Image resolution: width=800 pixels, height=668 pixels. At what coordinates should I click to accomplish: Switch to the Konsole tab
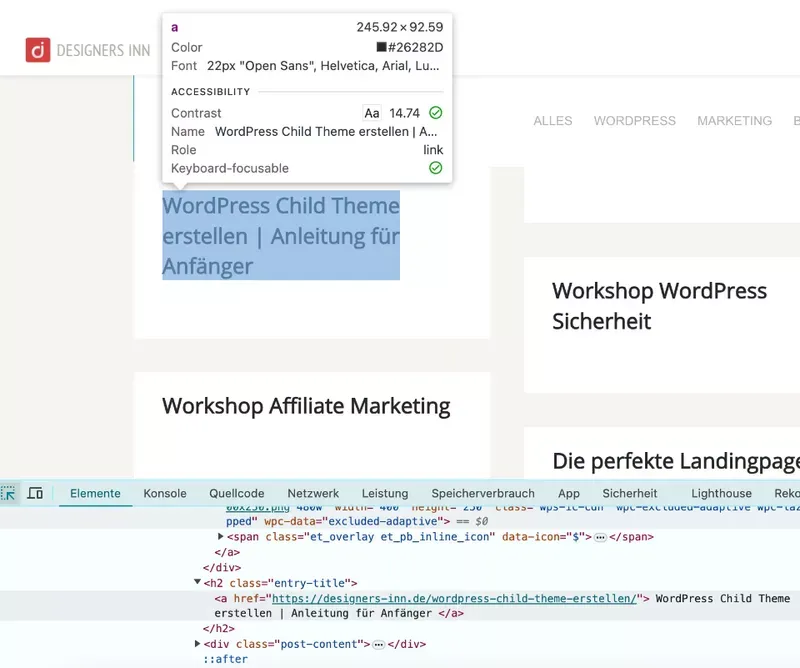click(x=164, y=493)
